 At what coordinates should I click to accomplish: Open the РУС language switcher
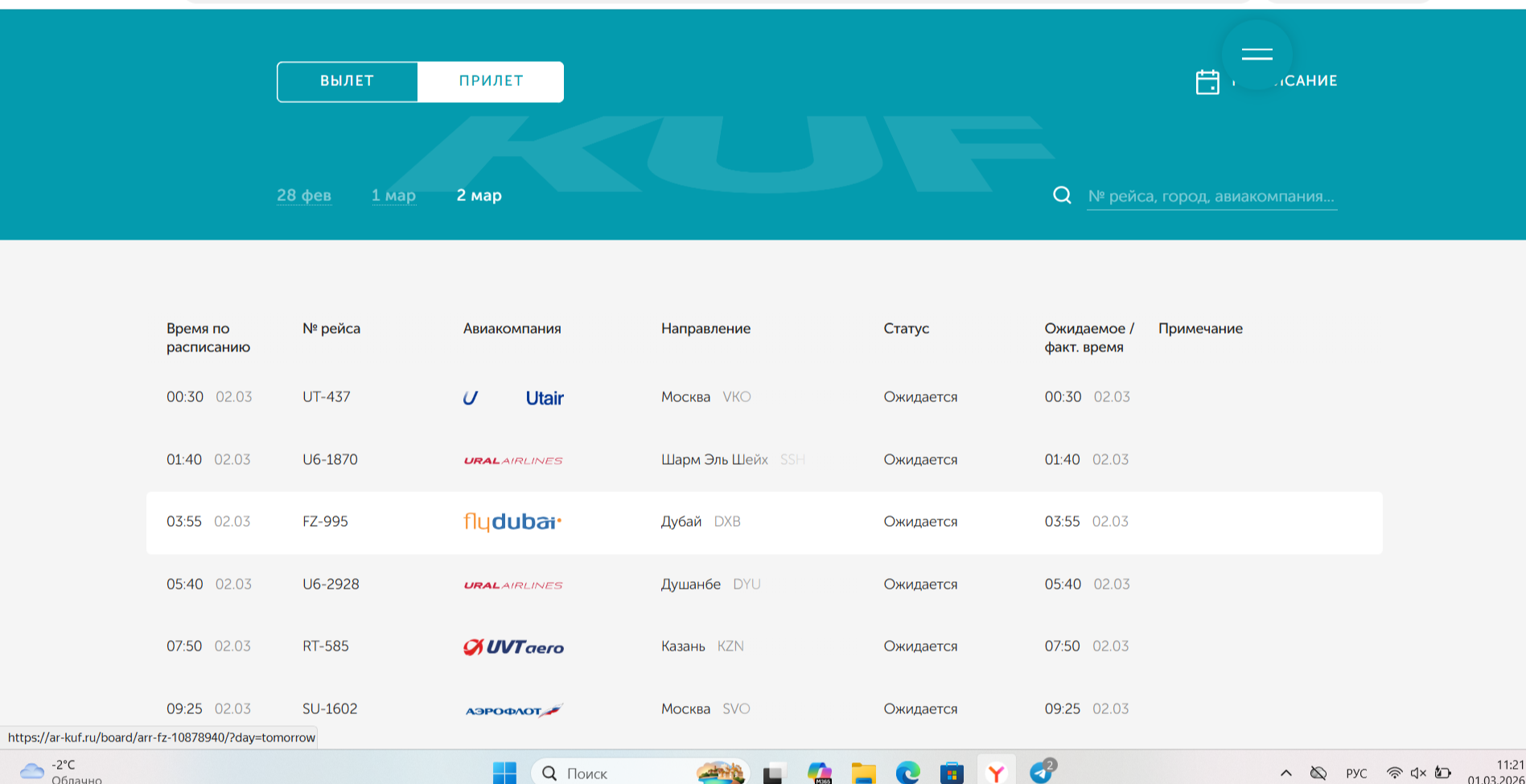coord(1356,773)
